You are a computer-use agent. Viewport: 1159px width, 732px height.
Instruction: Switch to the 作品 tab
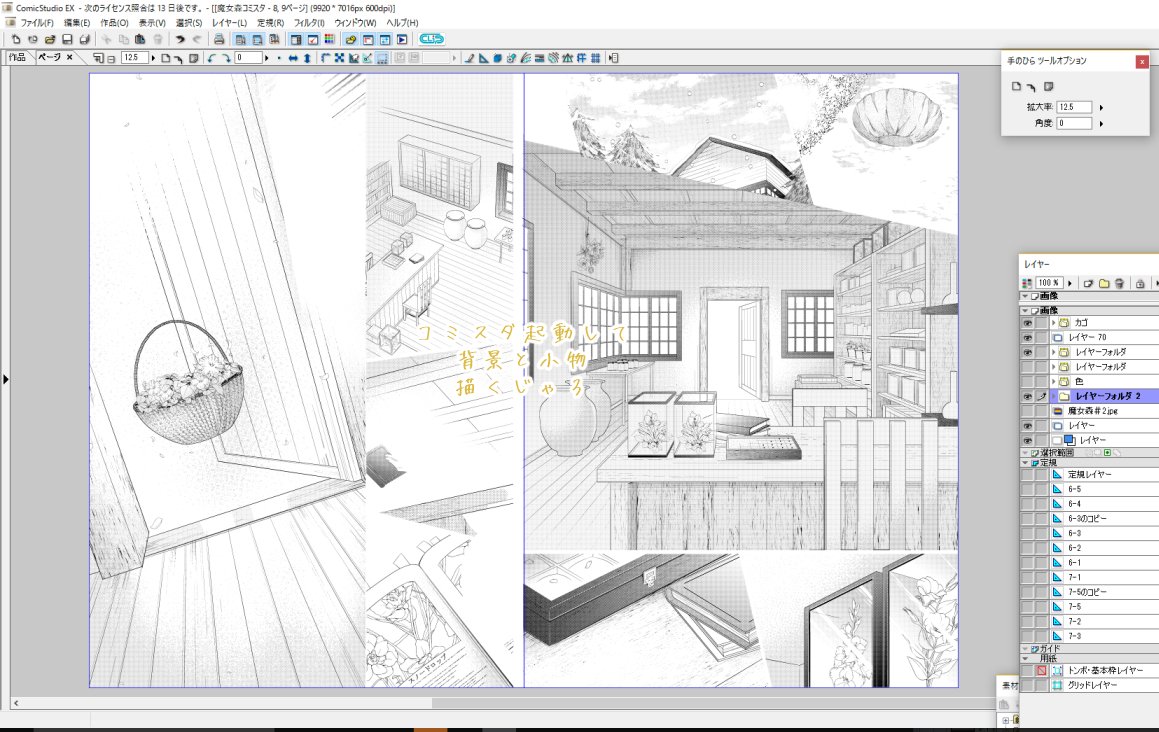(17, 57)
